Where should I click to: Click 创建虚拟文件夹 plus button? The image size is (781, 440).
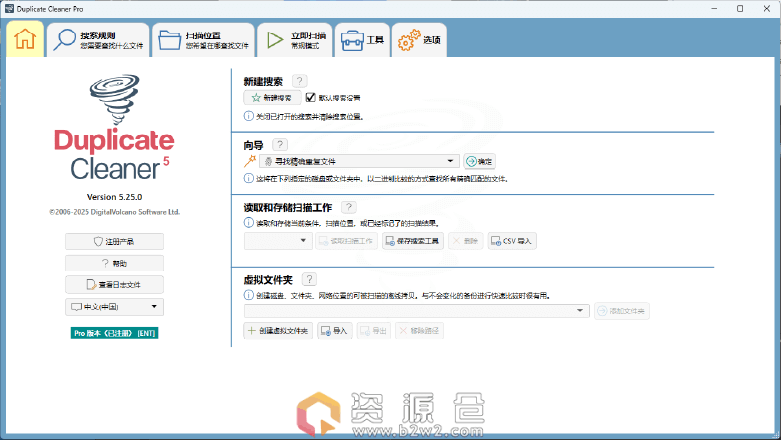coord(278,330)
